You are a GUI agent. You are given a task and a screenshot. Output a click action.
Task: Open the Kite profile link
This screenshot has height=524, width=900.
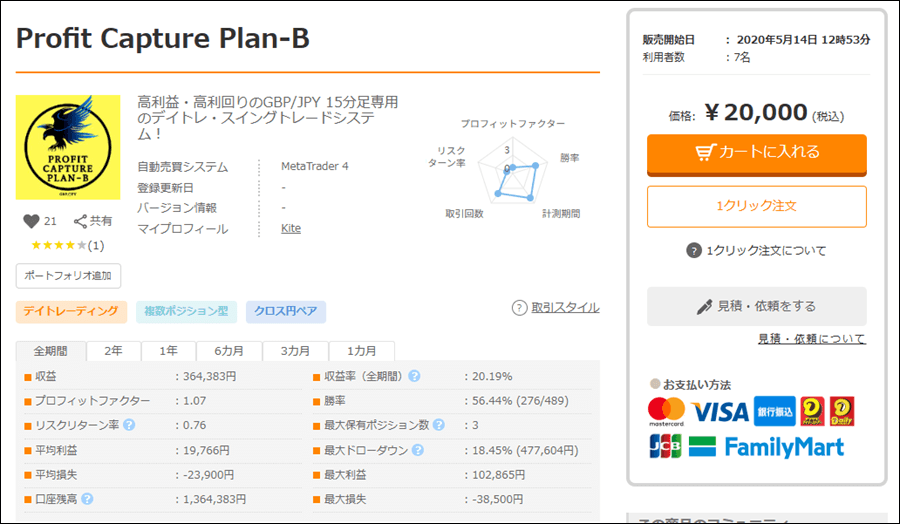pyautogui.click(x=291, y=229)
